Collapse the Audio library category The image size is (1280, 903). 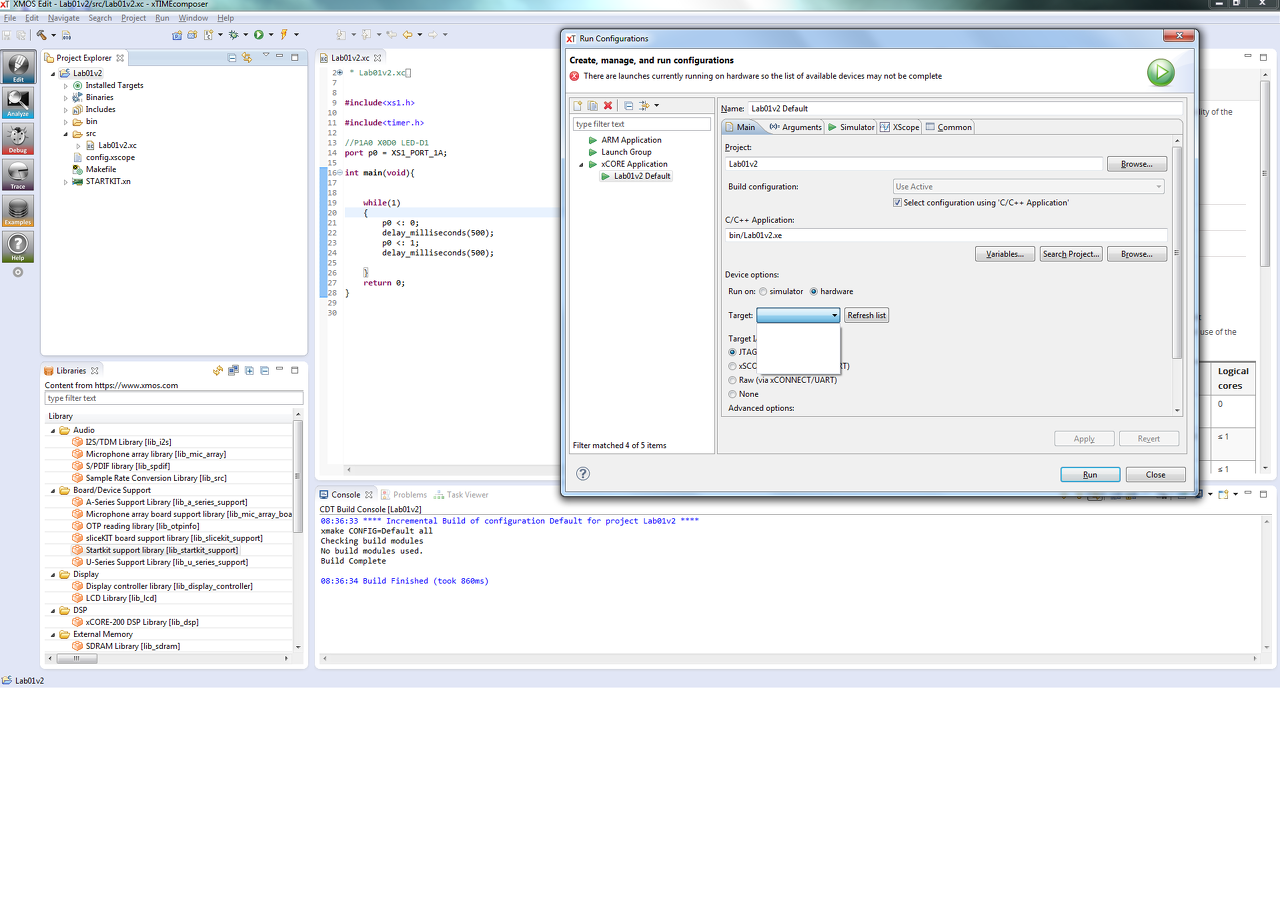(52, 430)
